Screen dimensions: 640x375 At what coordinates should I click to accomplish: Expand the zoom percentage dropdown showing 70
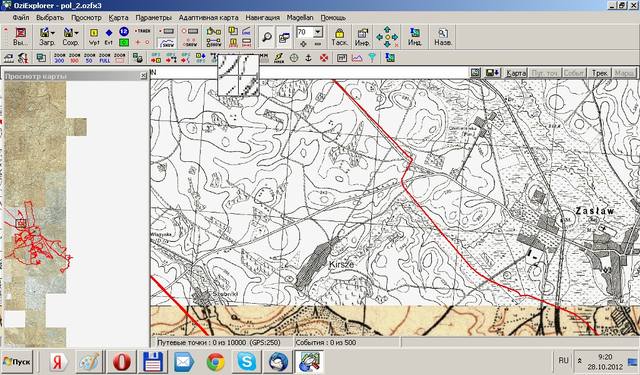(x=318, y=32)
